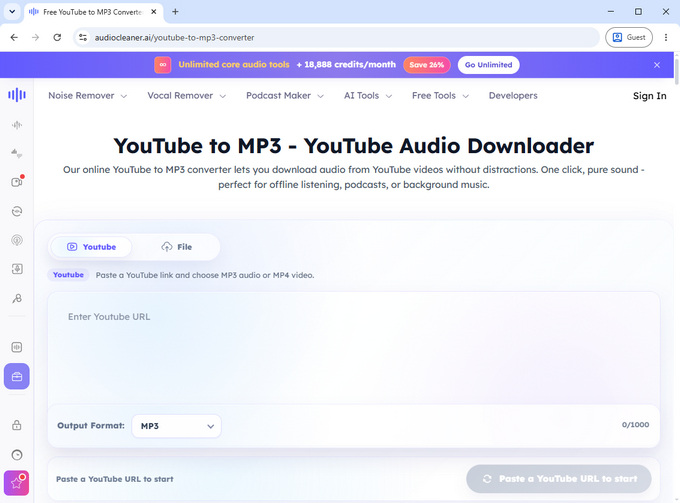Open the tab search dropdown arrow
This screenshot has height=503, width=680.
(12, 12)
